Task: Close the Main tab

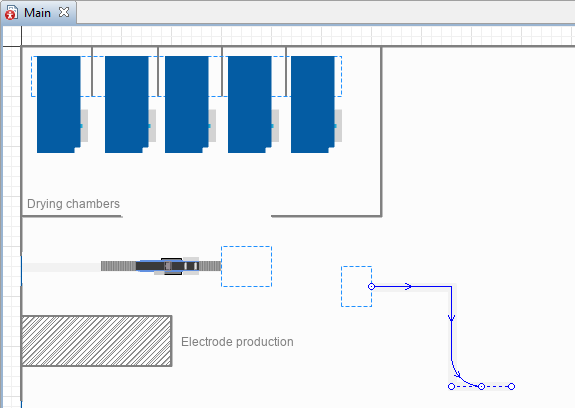Action: (64, 12)
